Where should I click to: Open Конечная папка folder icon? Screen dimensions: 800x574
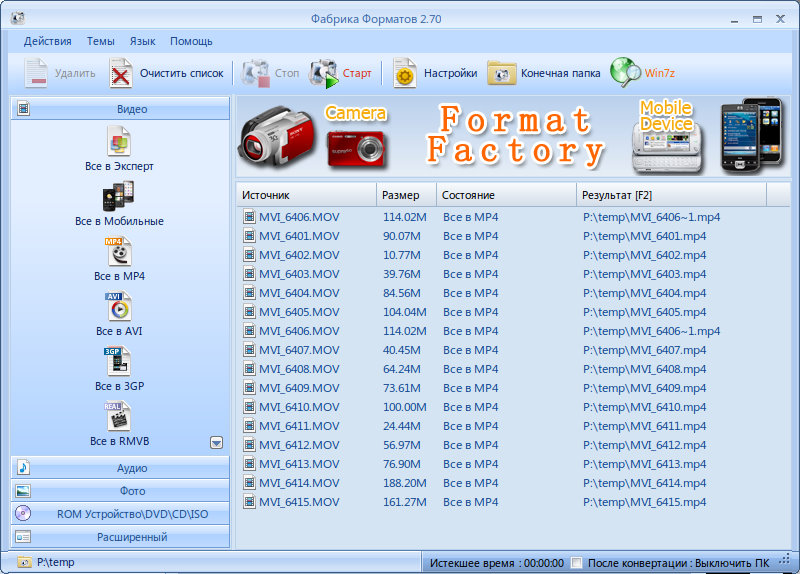[x=502, y=73]
